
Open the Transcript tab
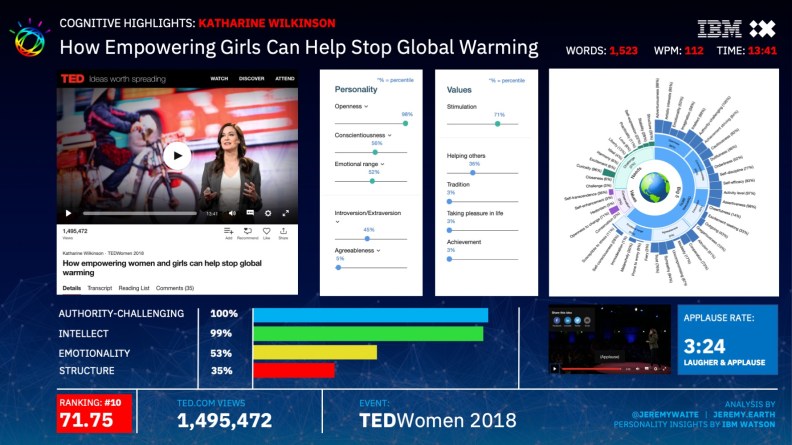tap(99, 288)
